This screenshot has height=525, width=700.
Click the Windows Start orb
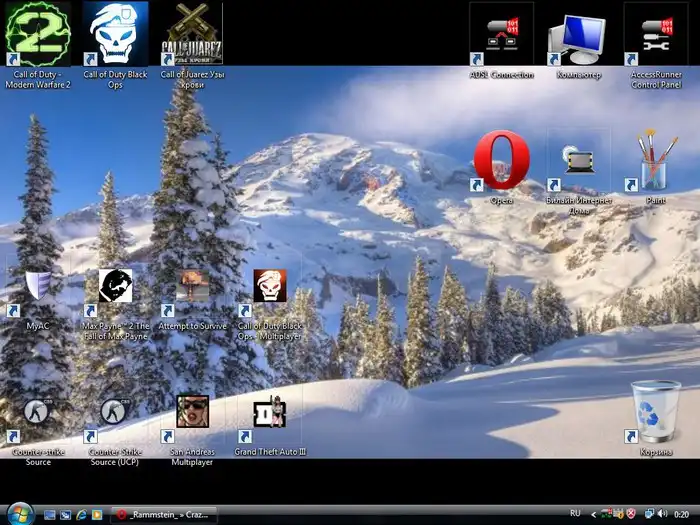[x=18, y=514]
